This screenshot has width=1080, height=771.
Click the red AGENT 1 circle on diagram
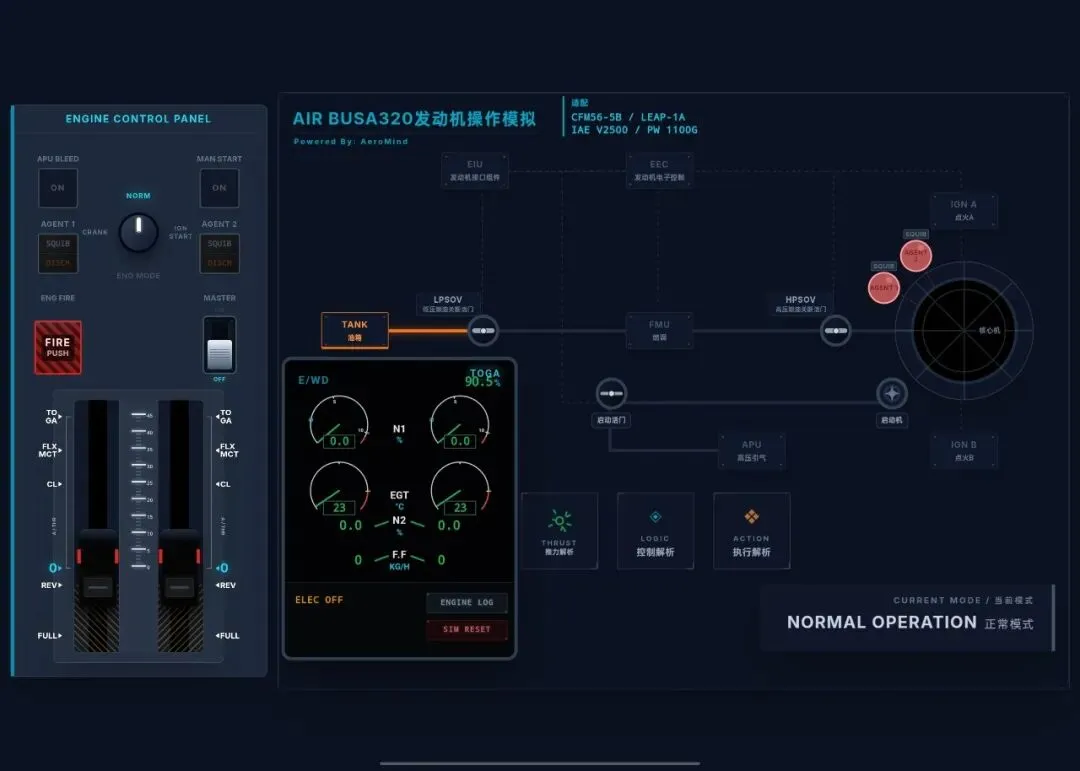click(x=883, y=288)
